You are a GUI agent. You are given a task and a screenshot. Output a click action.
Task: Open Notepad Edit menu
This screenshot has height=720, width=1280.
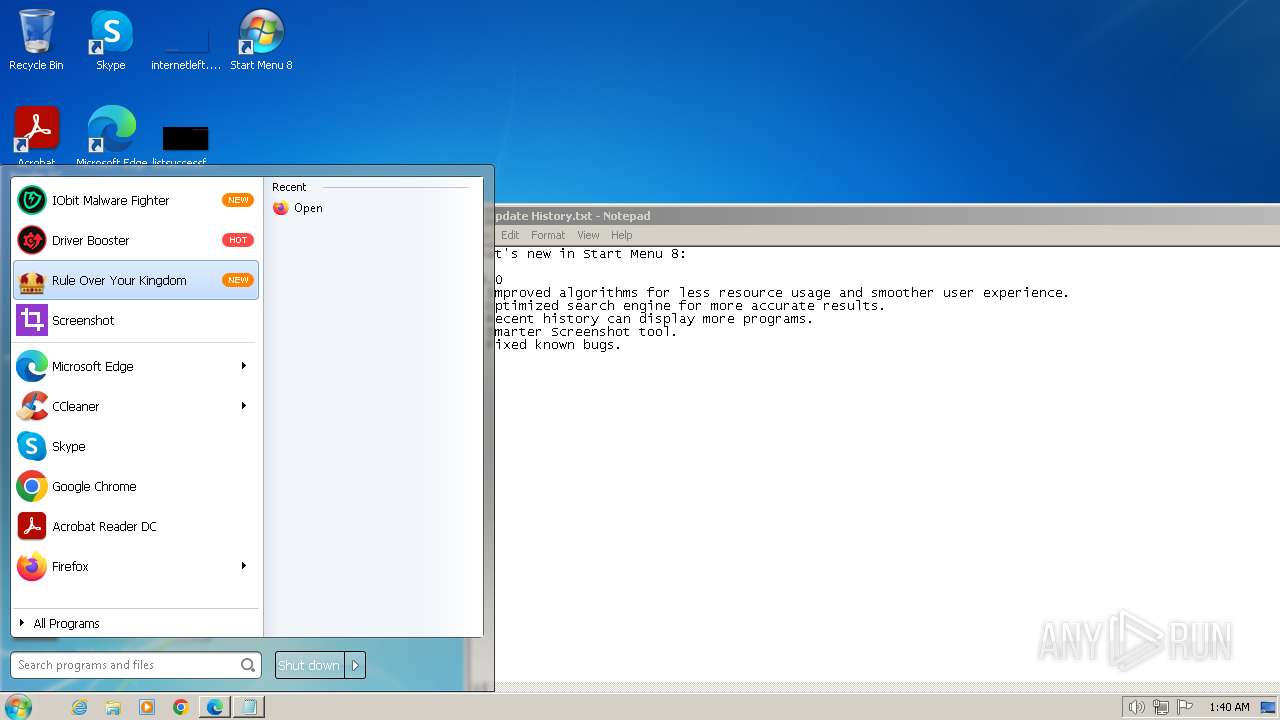tap(510, 235)
